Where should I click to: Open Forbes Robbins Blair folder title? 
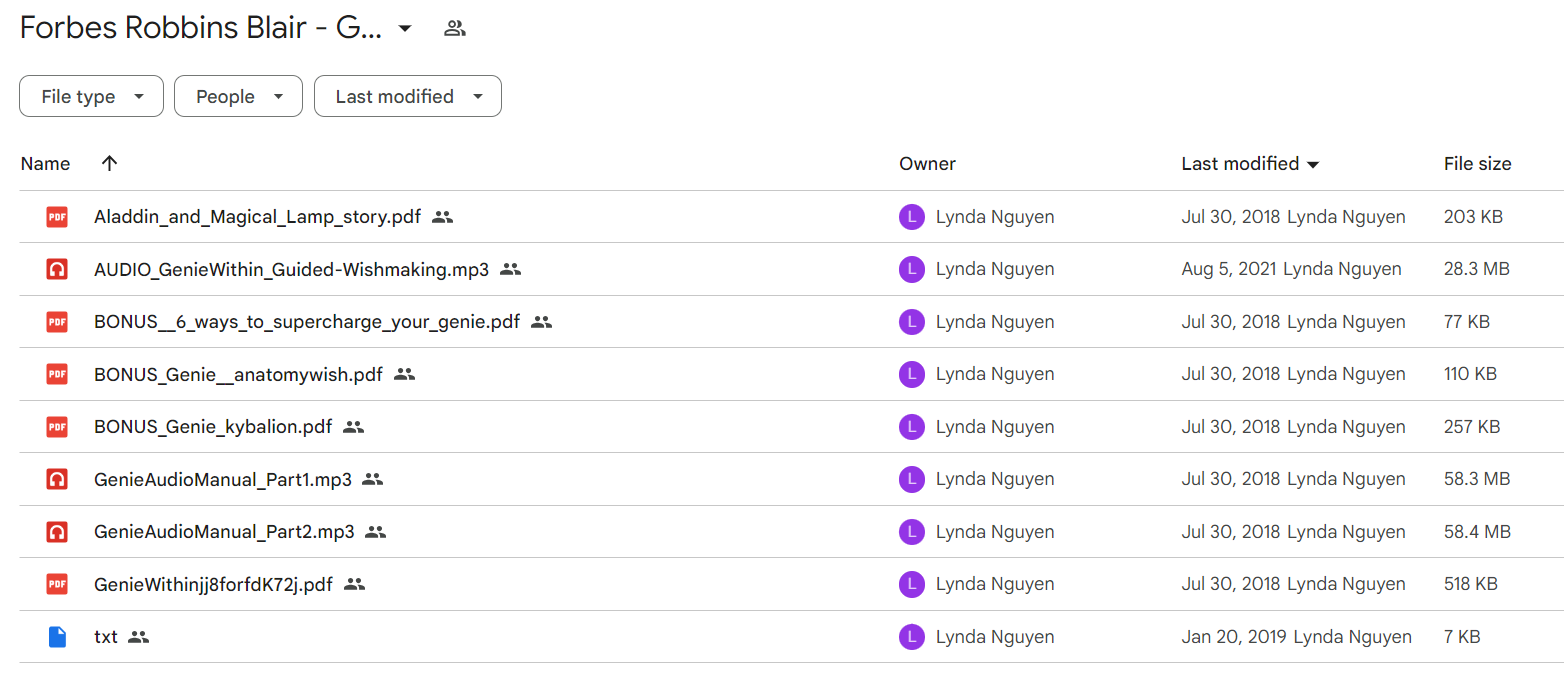tap(201, 28)
